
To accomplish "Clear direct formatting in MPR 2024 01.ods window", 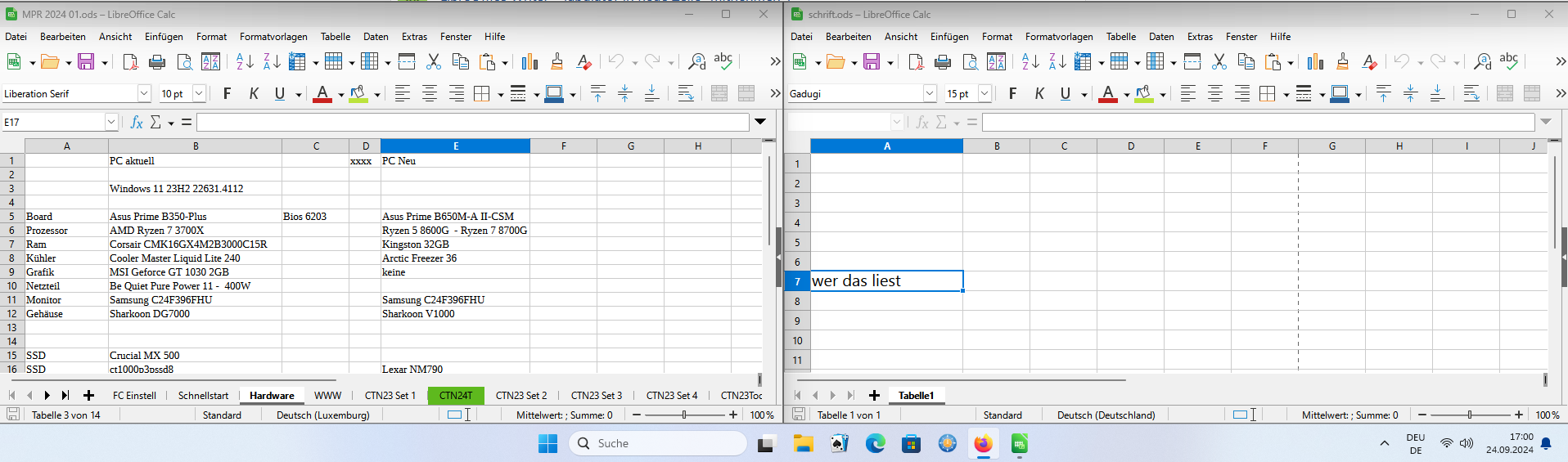I will 583,61.
